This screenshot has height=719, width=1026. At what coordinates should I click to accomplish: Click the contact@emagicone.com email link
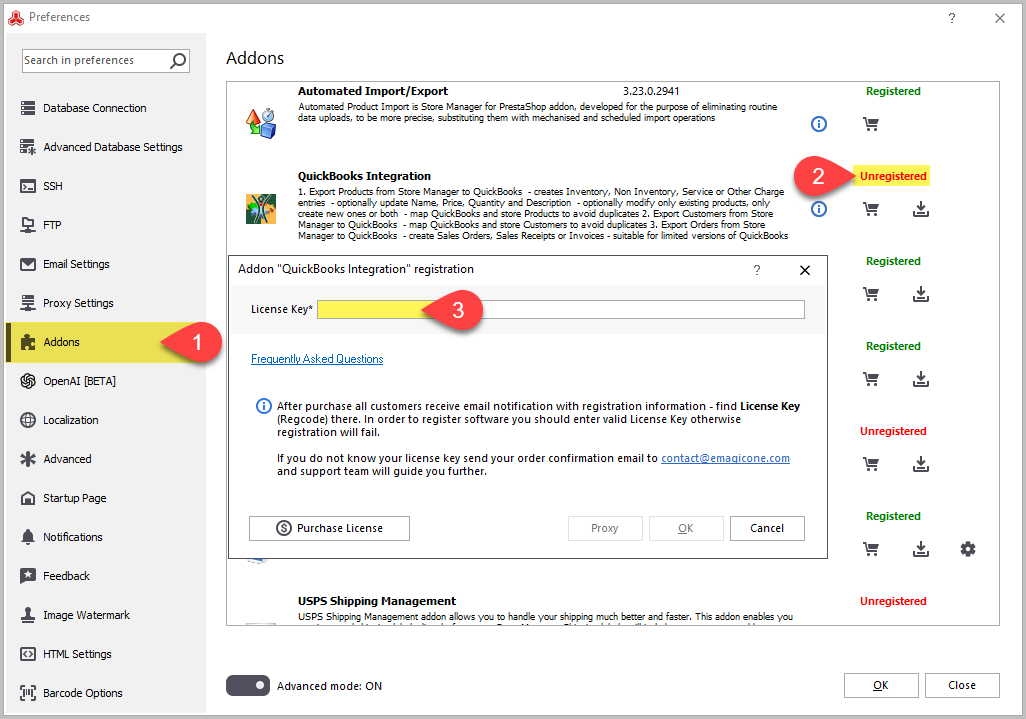tap(725, 459)
